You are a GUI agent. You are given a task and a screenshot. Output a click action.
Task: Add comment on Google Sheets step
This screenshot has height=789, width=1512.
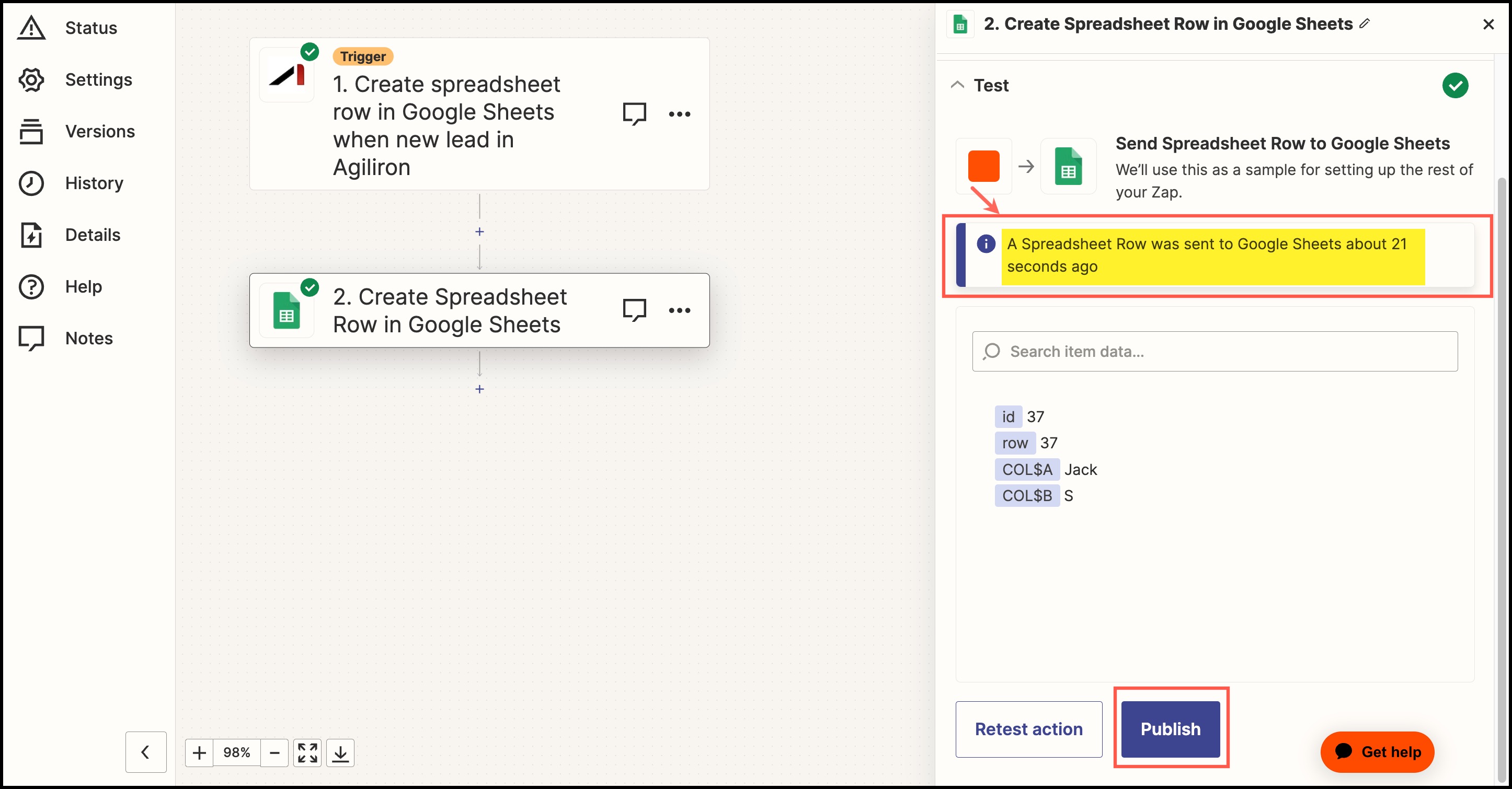tap(634, 310)
